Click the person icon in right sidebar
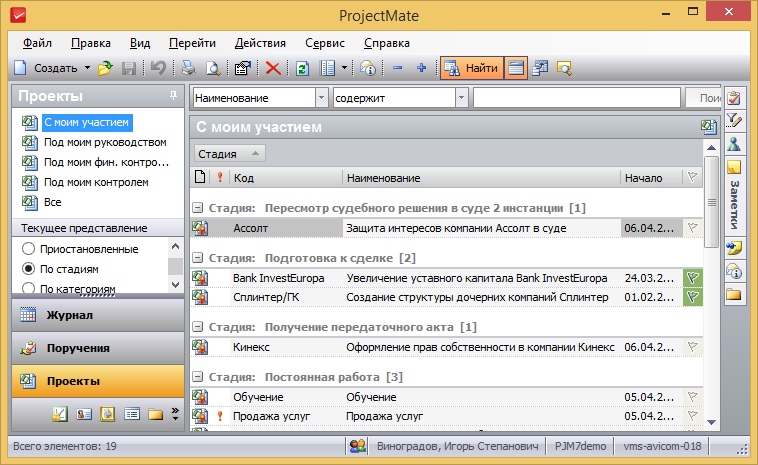 734,144
